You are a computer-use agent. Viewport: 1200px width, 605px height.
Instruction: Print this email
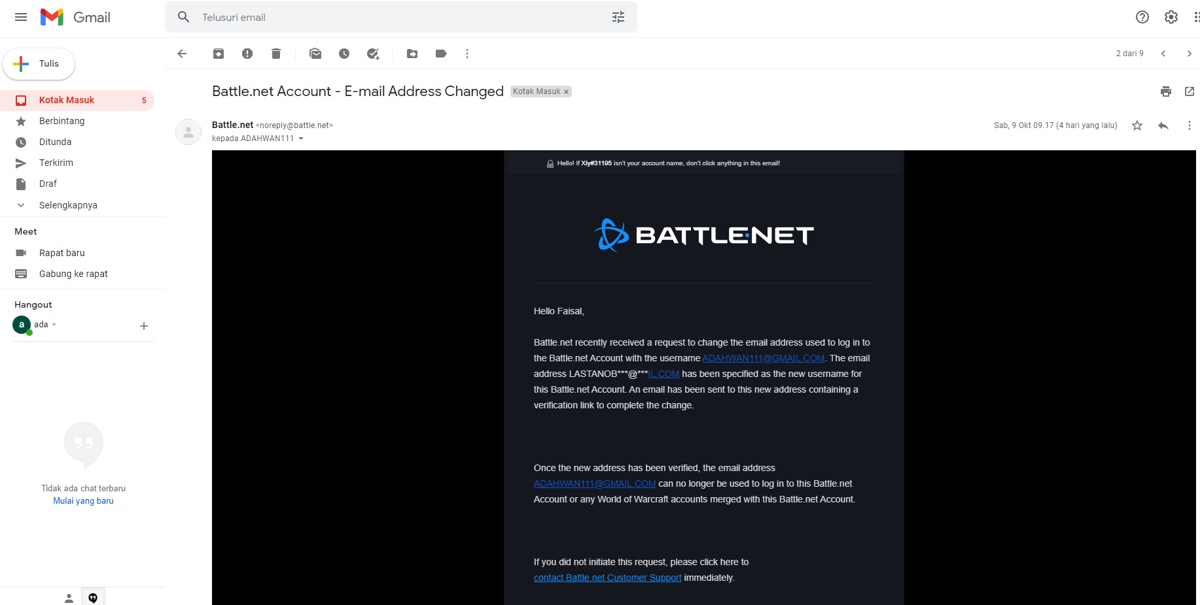point(1165,92)
